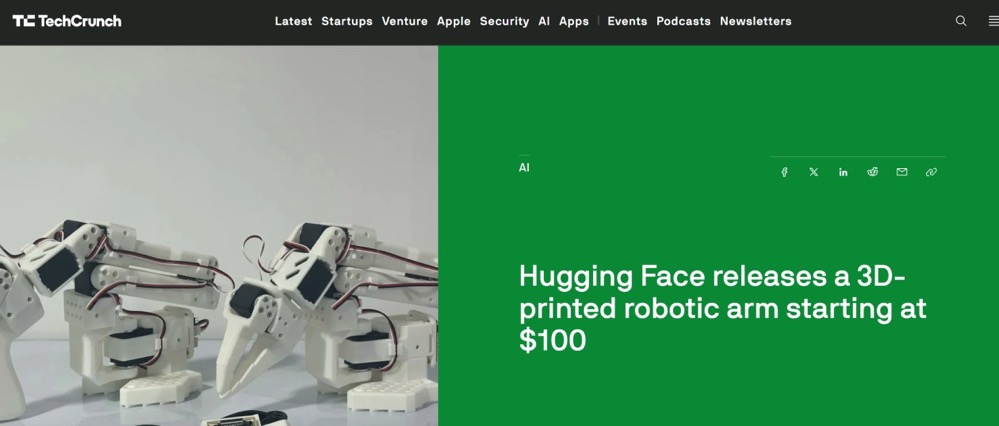The image size is (999, 426).
Task: Open the Apps section
Action: coord(573,21)
